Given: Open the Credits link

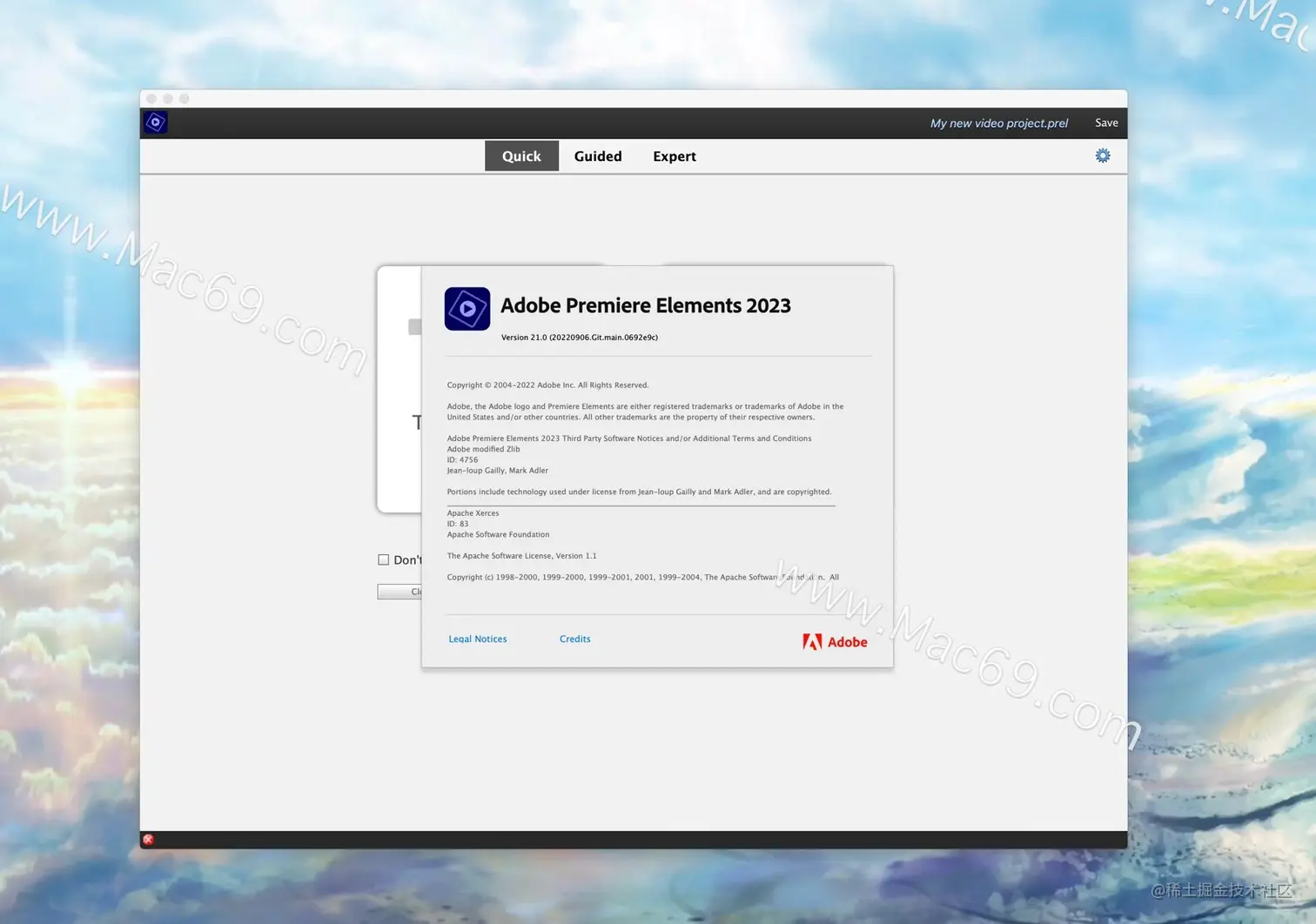Looking at the screenshot, I should click(x=575, y=639).
